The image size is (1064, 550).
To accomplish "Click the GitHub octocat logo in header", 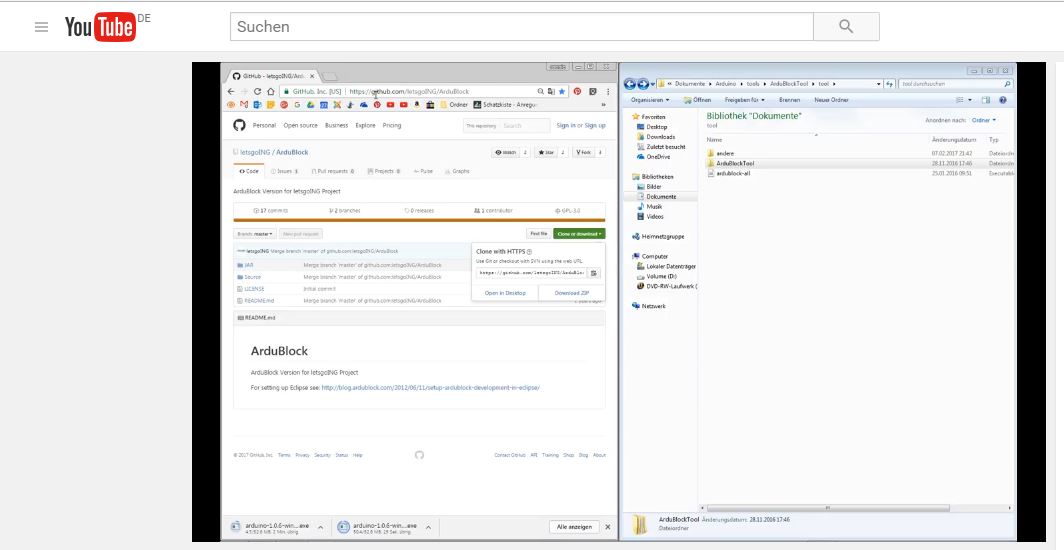I will coord(239,125).
